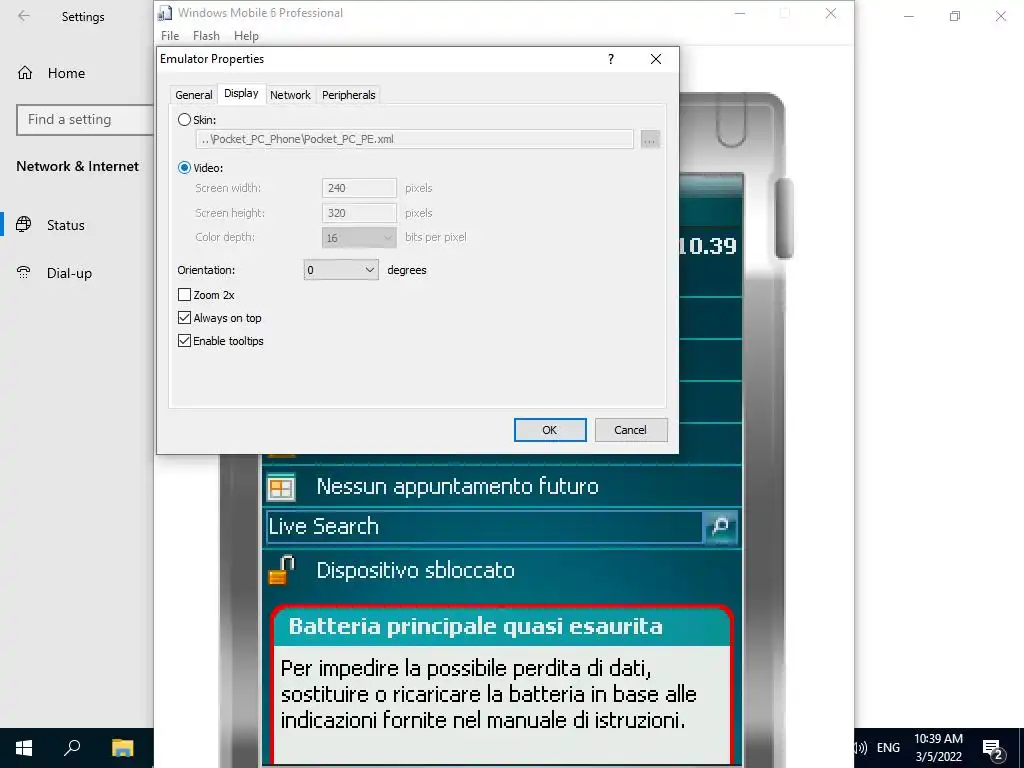Open the Help menu in emulator
This screenshot has height=768, width=1024.
pos(246,36)
